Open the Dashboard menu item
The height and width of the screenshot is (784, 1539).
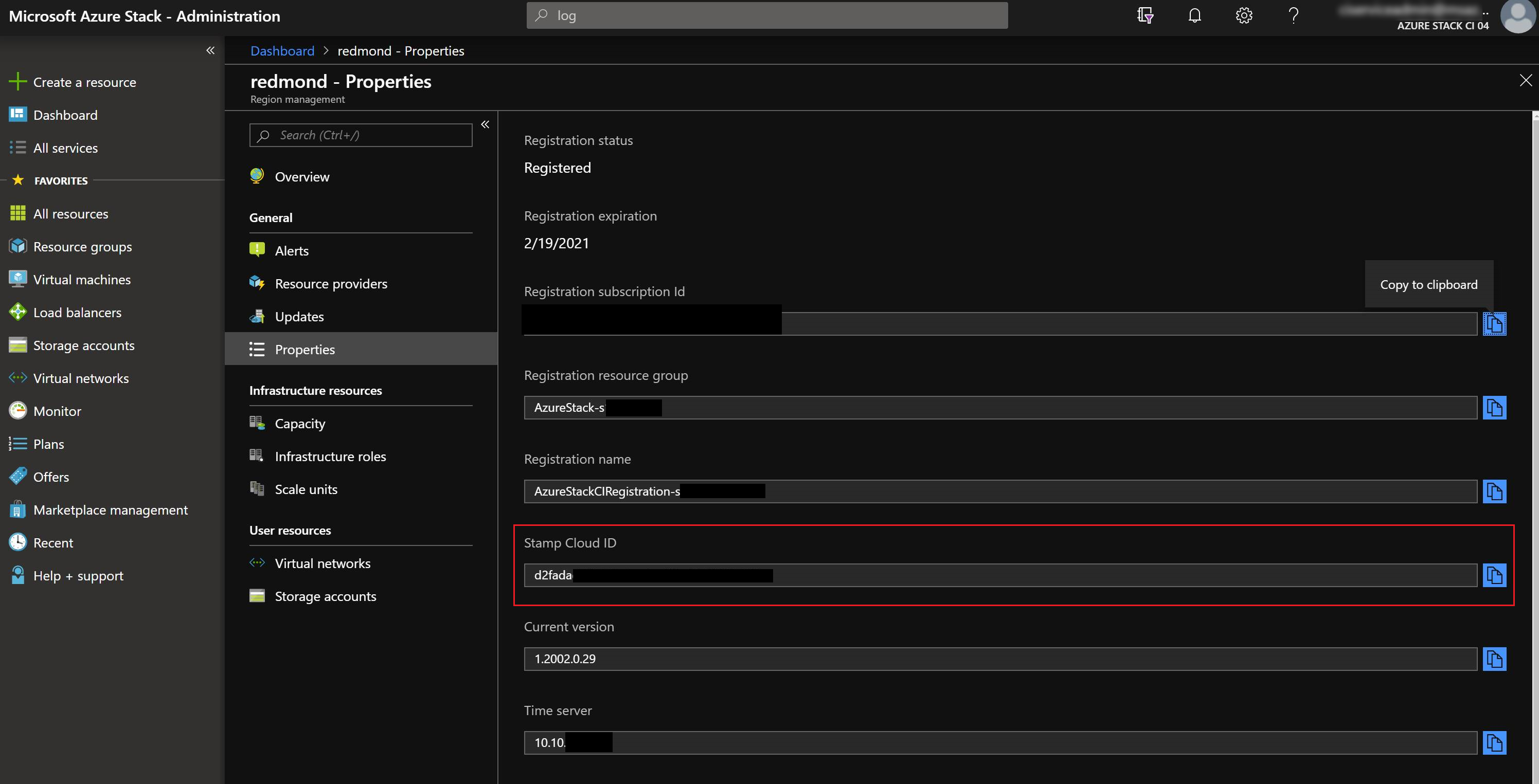click(x=64, y=114)
